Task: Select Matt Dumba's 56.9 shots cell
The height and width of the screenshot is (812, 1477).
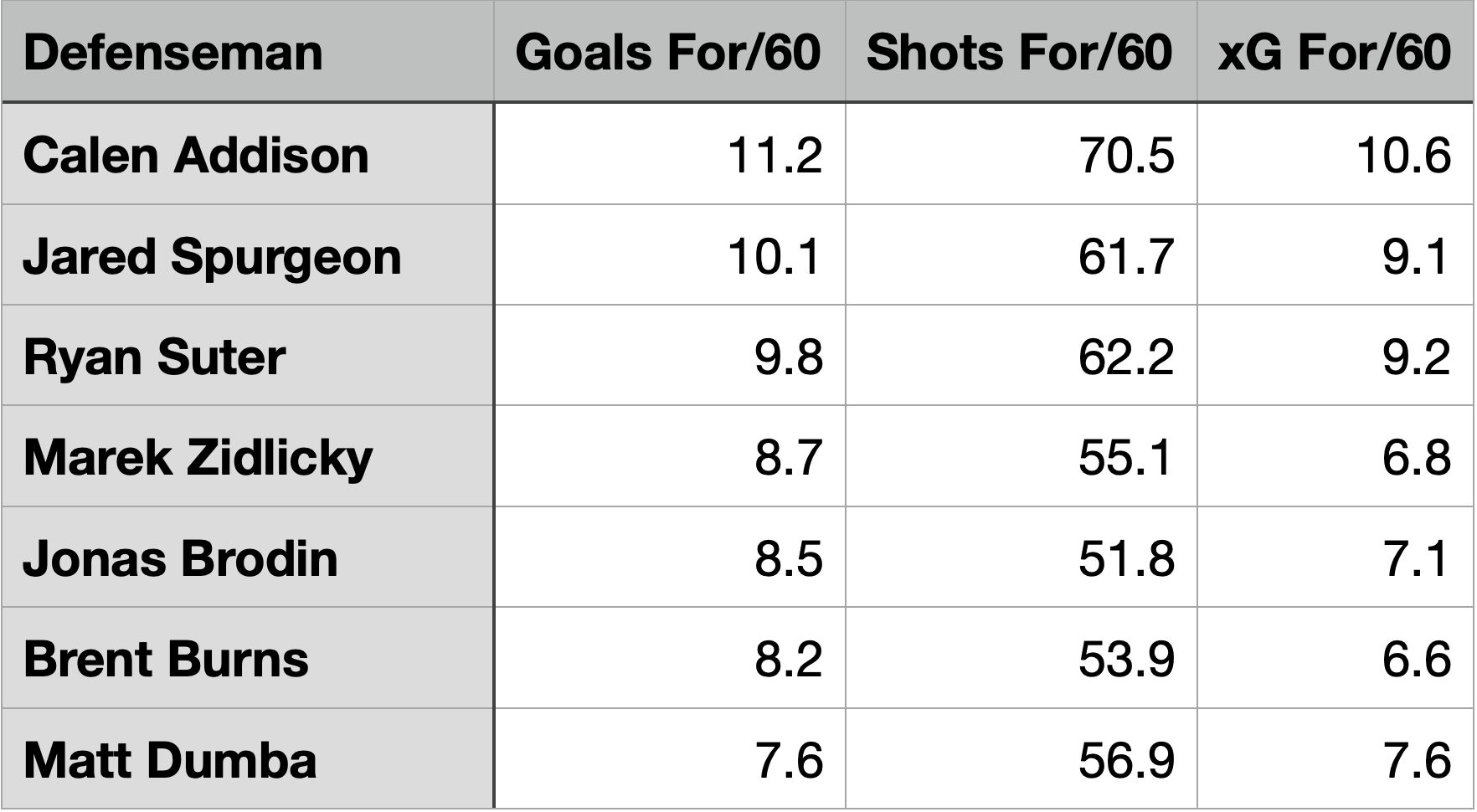Action: click(1126, 760)
